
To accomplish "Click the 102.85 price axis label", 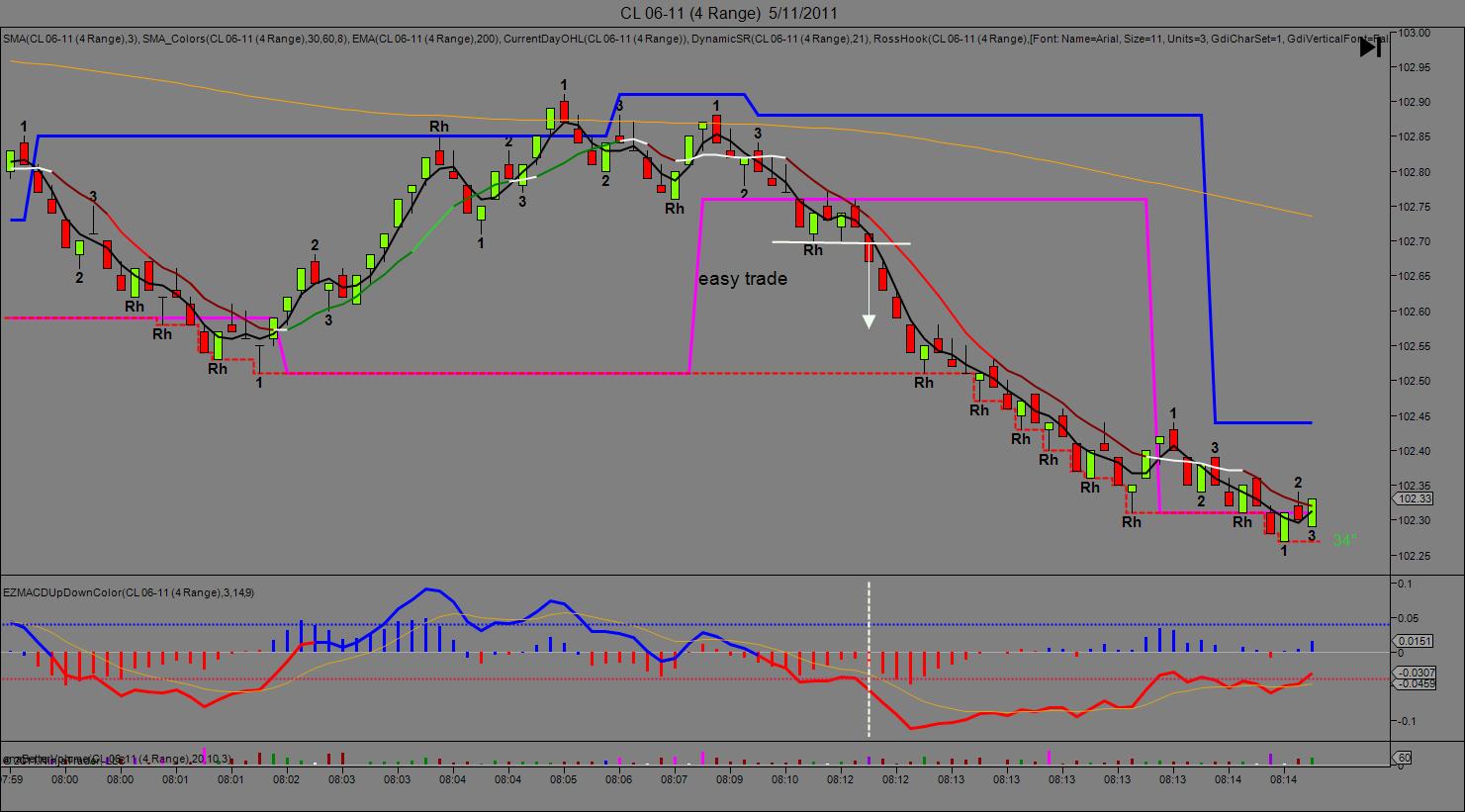I will coord(1416,136).
